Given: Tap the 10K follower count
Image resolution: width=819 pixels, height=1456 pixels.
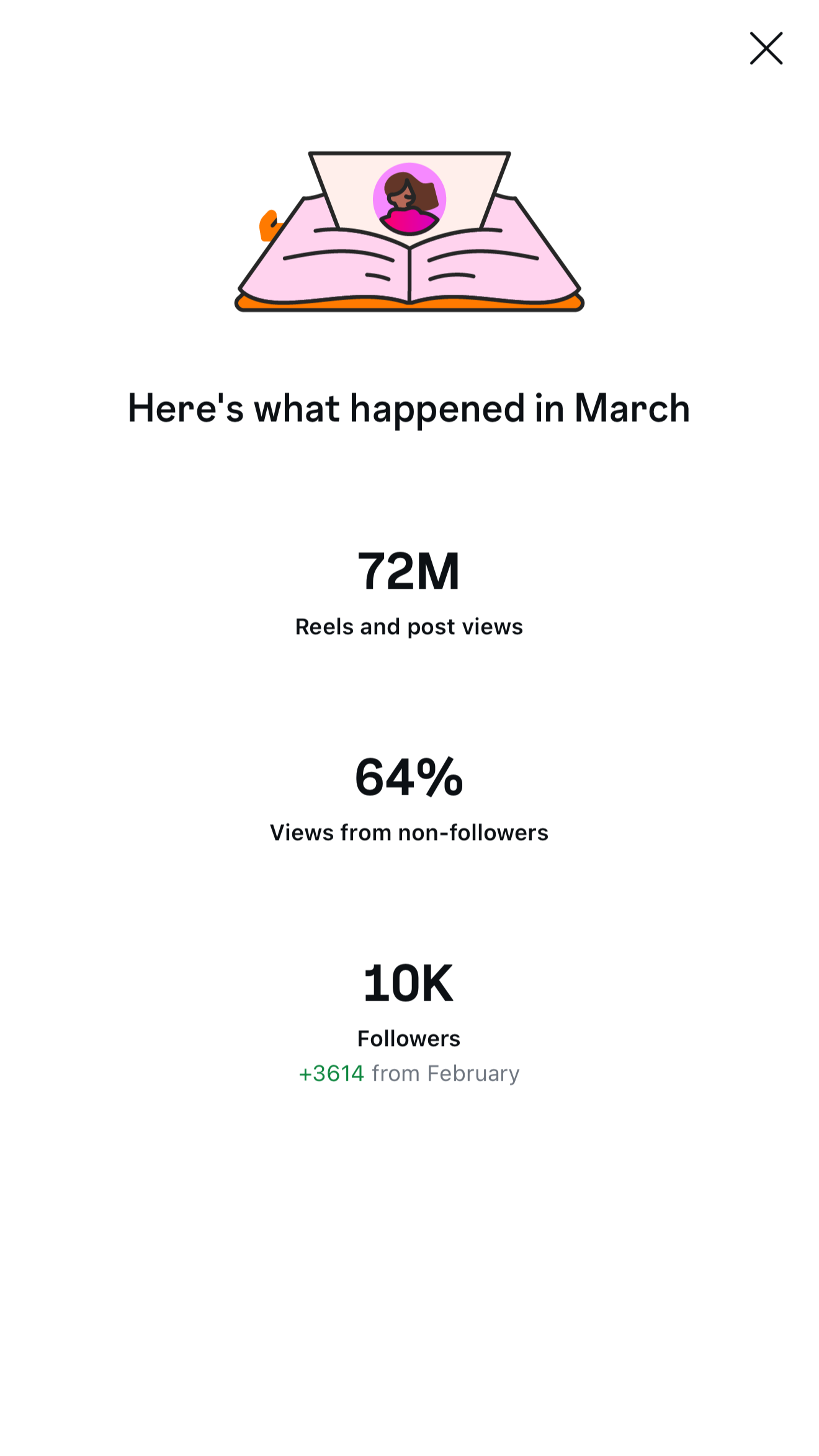Looking at the screenshot, I should [x=409, y=983].
